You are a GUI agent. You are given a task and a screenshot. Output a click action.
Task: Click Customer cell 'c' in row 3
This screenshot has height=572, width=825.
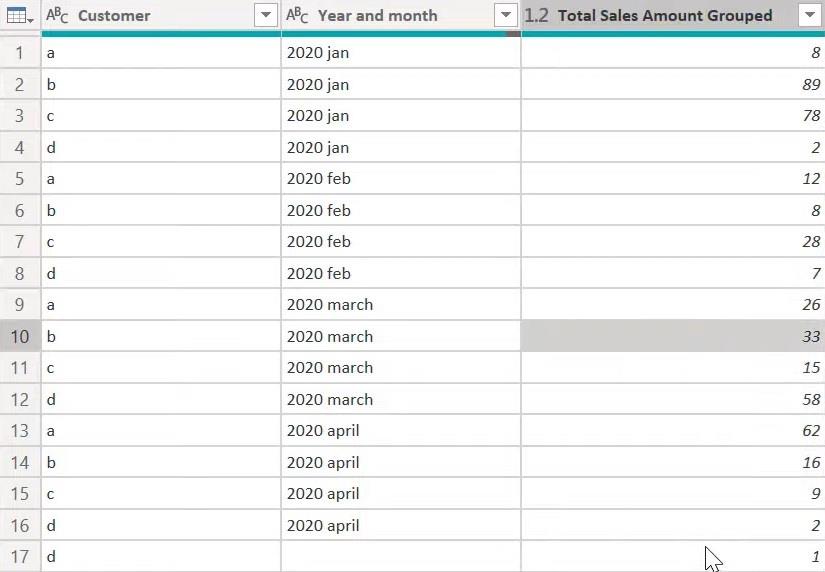coord(161,116)
